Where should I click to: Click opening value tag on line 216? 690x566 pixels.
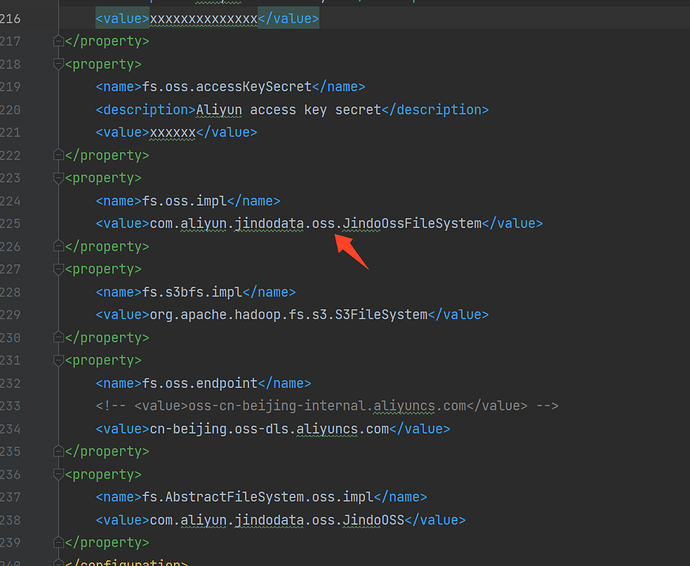(123, 19)
